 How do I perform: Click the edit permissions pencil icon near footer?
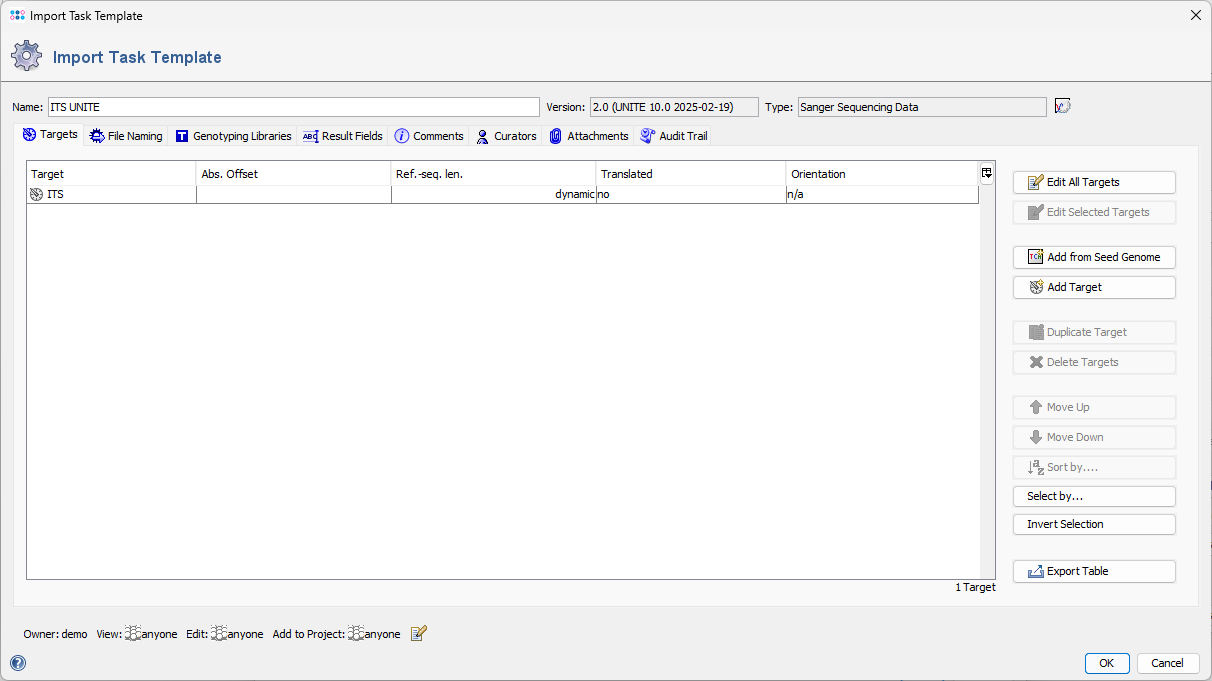(x=418, y=633)
